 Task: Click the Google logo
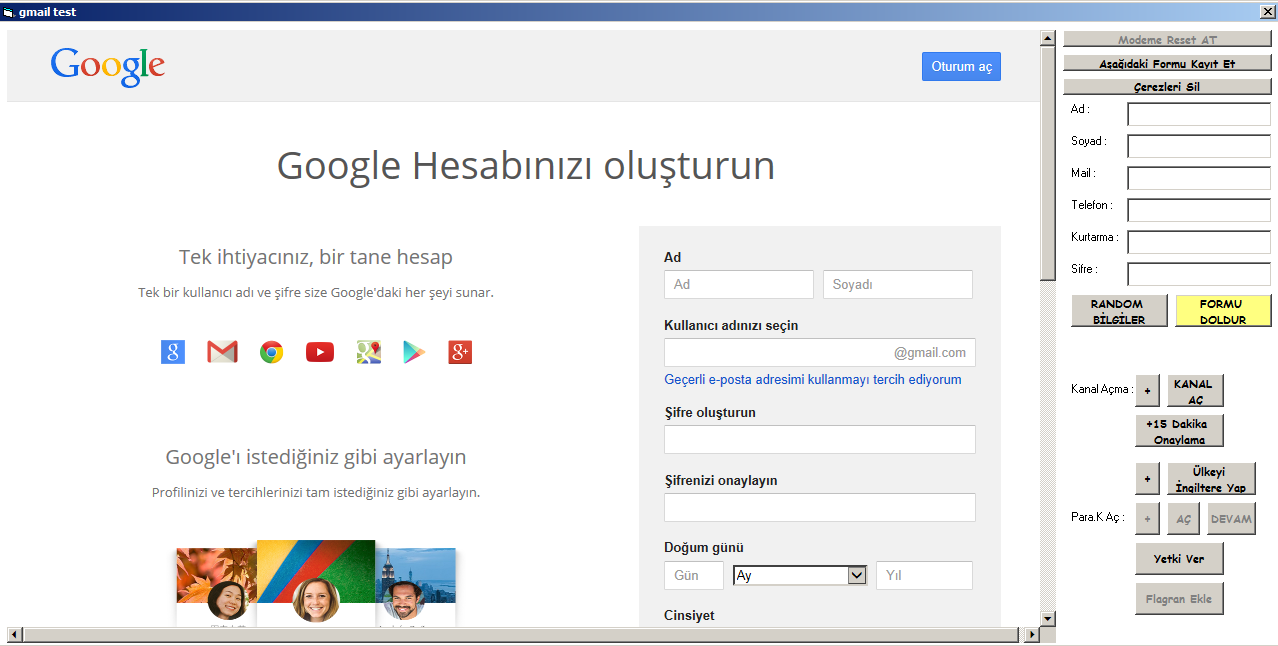pyautogui.click(x=108, y=66)
